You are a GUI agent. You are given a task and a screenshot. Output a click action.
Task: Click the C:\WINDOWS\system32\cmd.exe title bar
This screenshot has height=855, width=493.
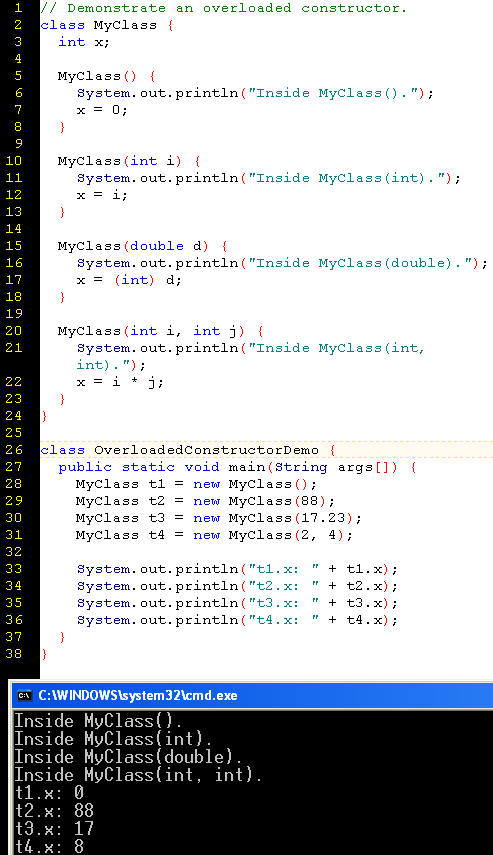pos(251,695)
